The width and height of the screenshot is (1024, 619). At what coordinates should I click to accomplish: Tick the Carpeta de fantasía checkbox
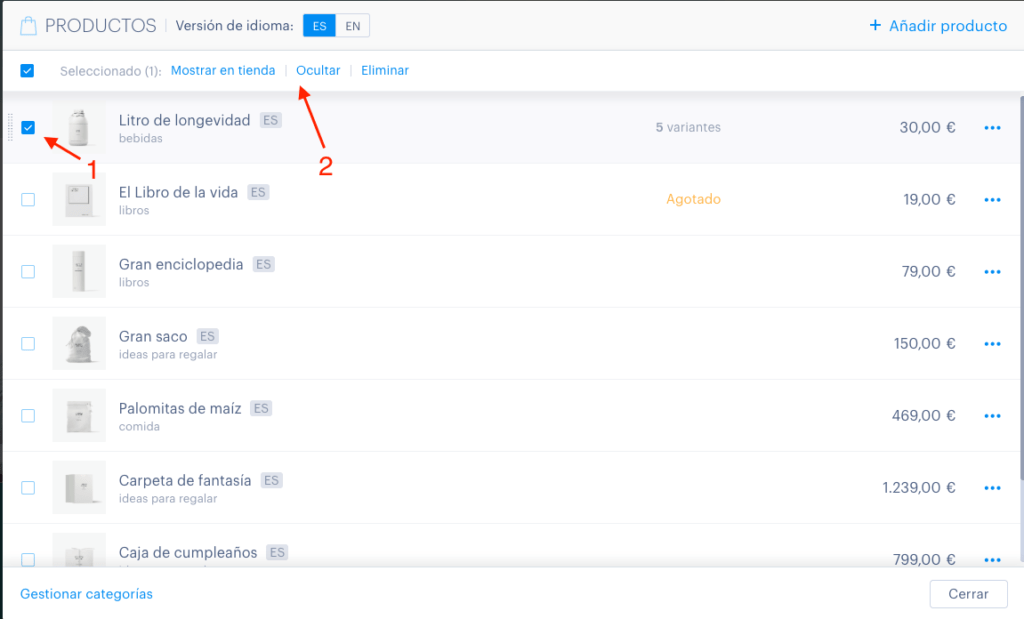pyautogui.click(x=27, y=487)
